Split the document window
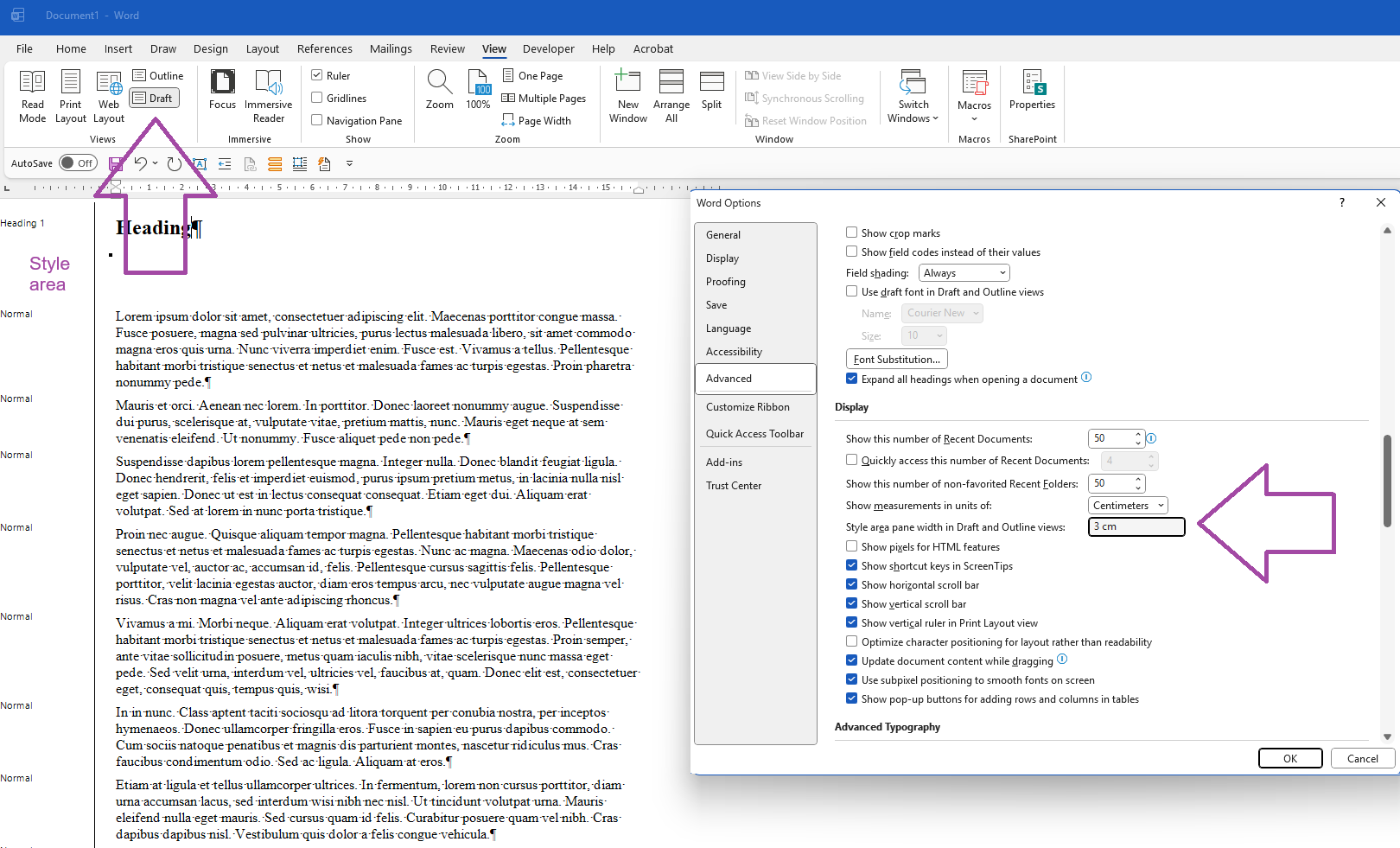This screenshot has height=848, width=1400. pos(712,90)
